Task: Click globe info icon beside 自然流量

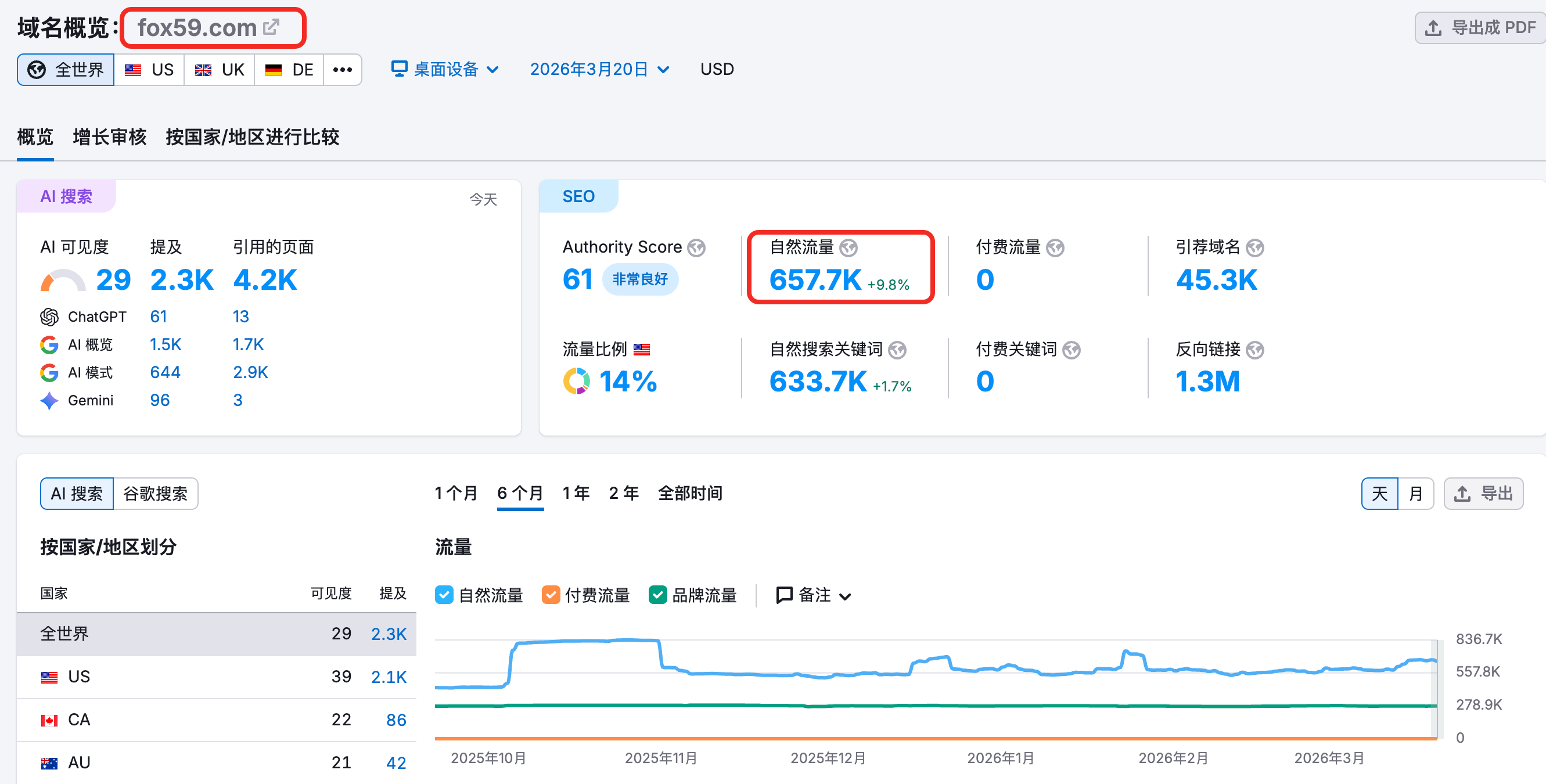Action: pyautogui.click(x=848, y=247)
